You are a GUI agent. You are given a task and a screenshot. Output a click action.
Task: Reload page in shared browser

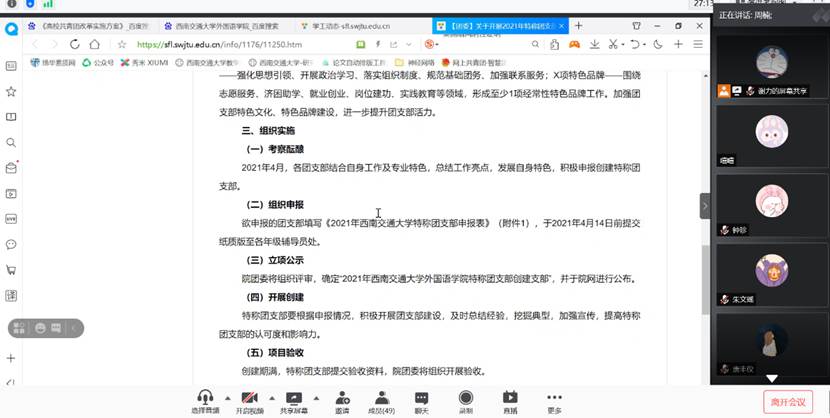(75, 44)
